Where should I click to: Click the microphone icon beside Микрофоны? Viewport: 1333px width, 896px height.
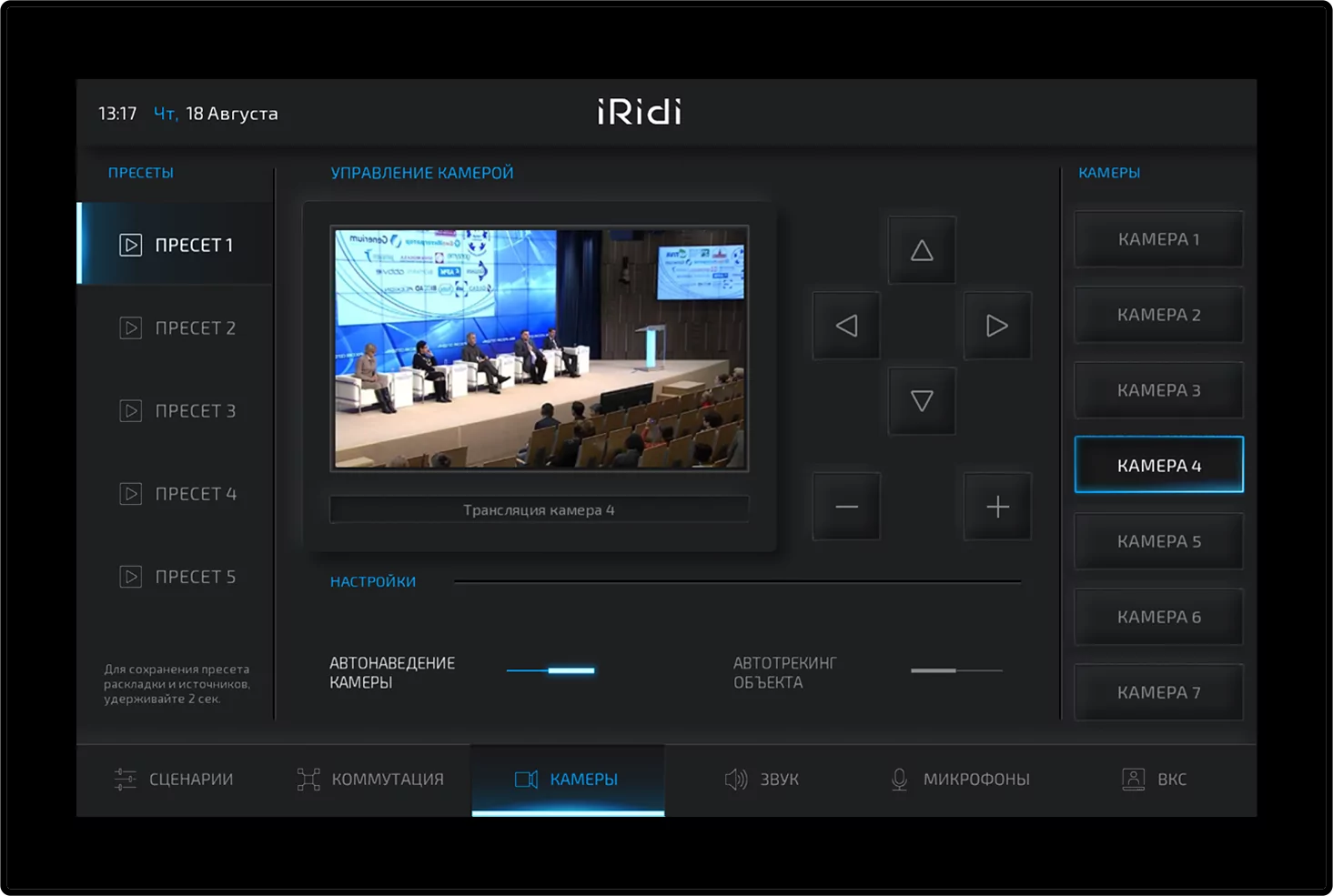899,779
